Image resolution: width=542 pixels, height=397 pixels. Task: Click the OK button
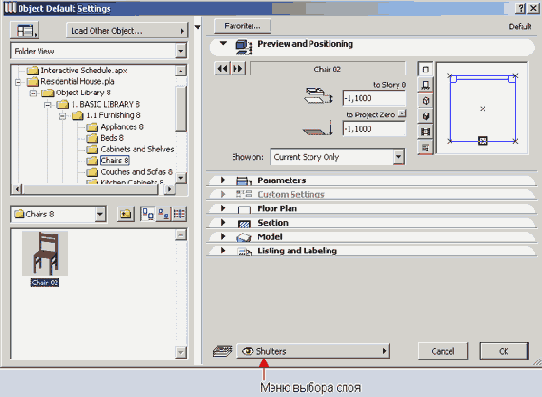(504, 351)
